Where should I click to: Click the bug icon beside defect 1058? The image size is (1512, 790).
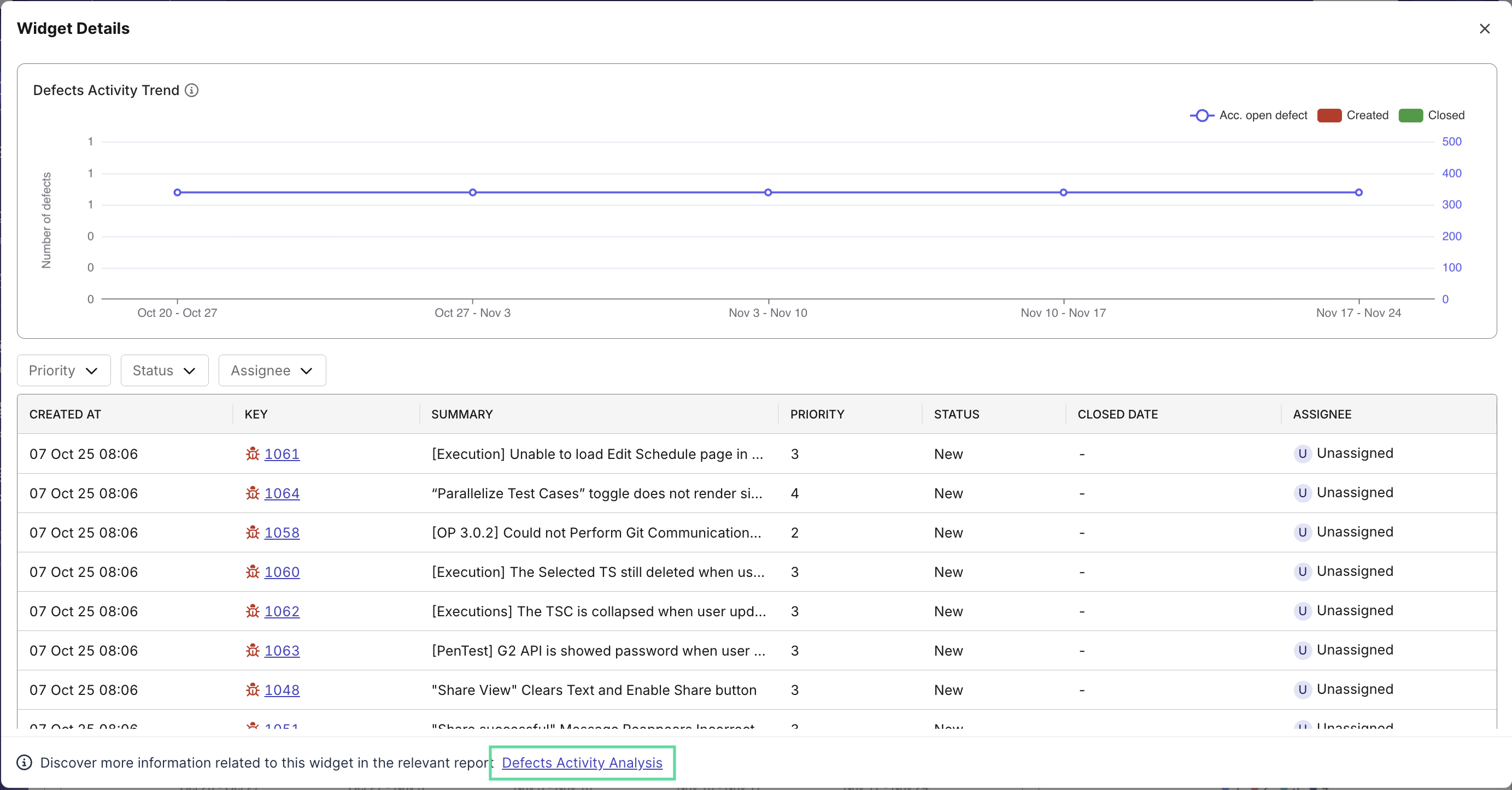pyautogui.click(x=253, y=533)
